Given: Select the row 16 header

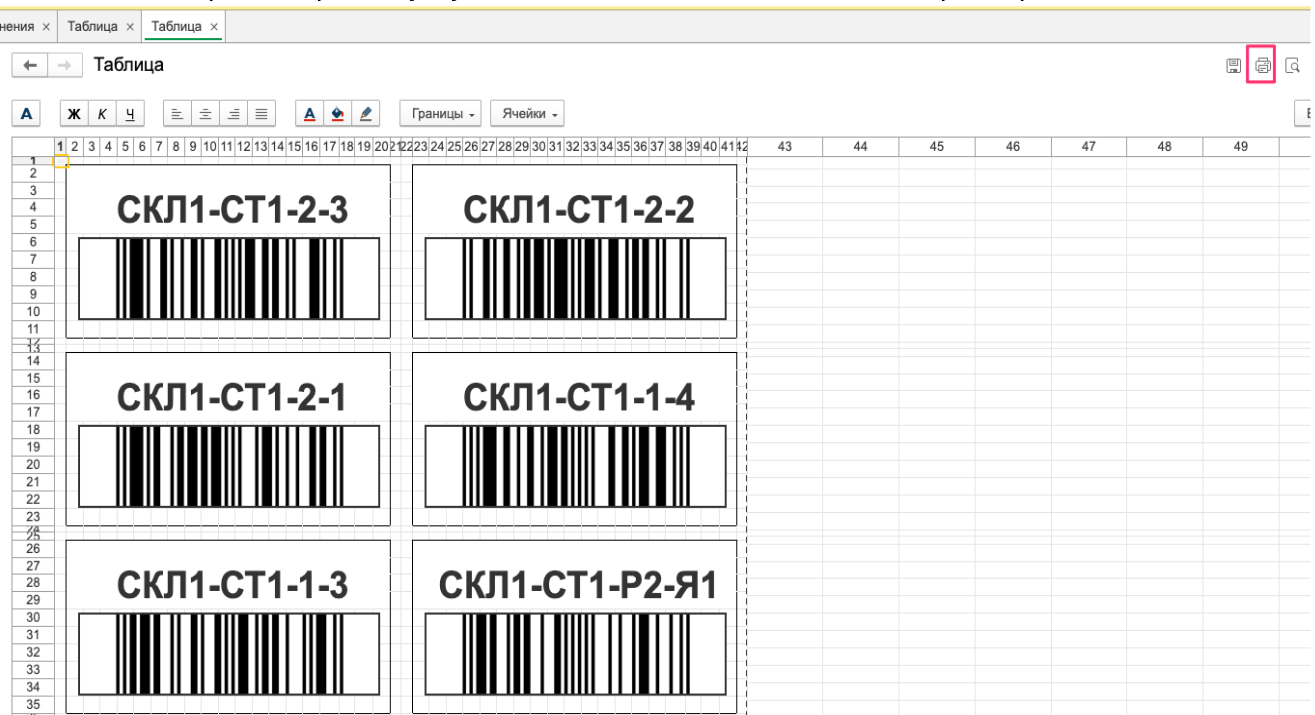Looking at the screenshot, I should [x=33, y=395].
